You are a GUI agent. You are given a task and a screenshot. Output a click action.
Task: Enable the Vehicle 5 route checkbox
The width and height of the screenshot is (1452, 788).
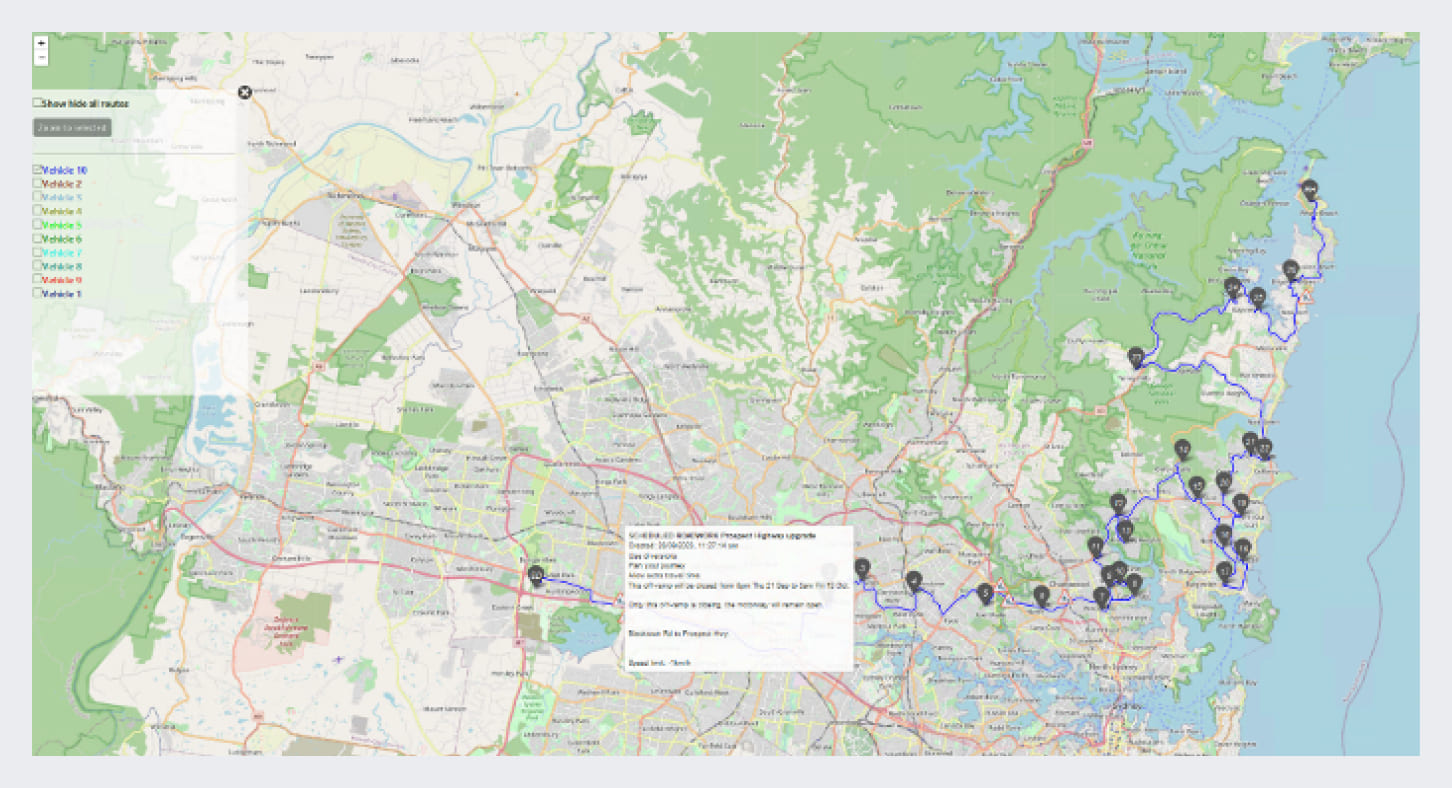pyautogui.click(x=38, y=225)
